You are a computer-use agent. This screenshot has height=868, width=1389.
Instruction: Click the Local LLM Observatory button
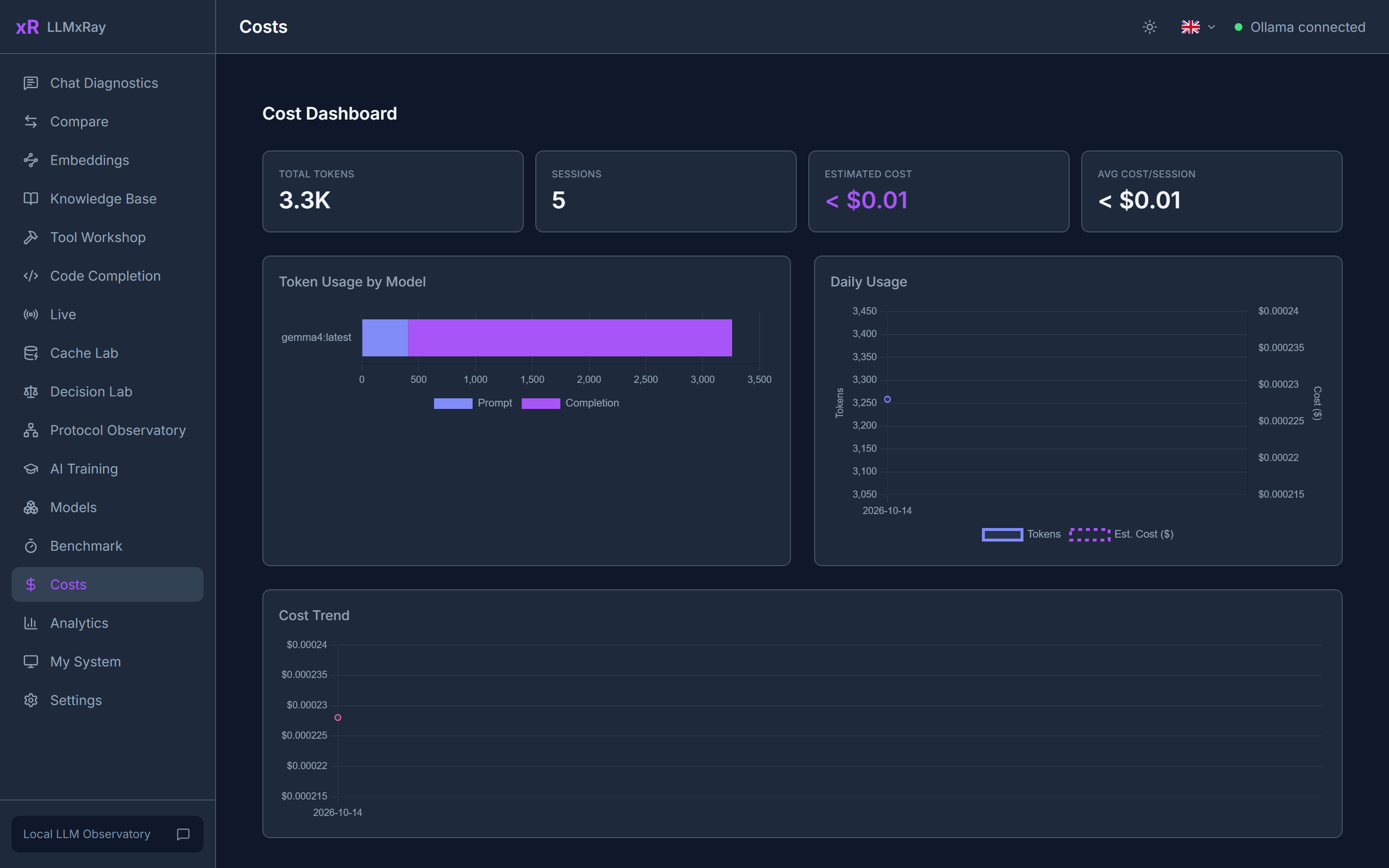pos(108,834)
